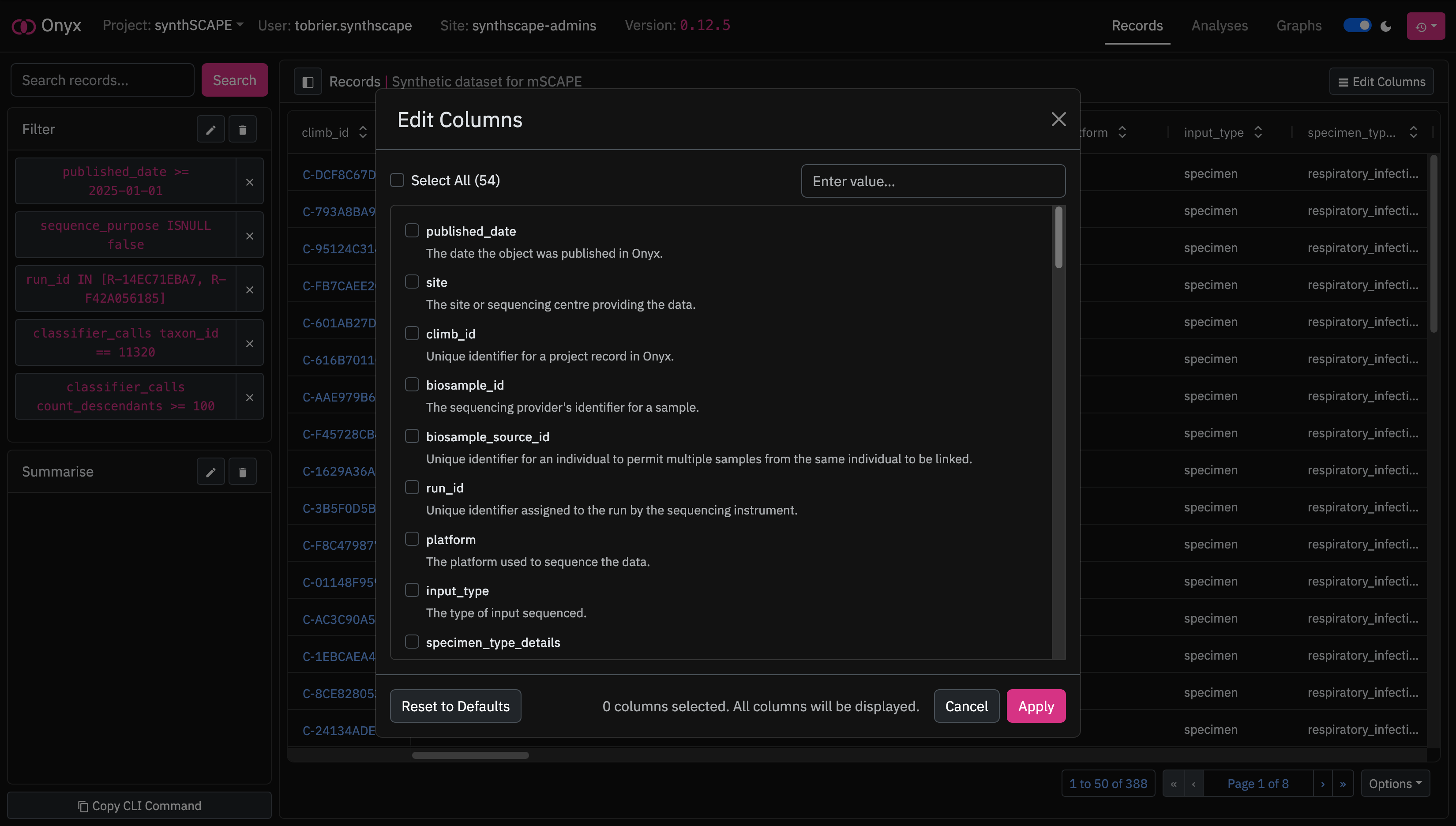Remove the run_id IN filter
The height and width of the screenshot is (826, 1456).
pos(250,289)
